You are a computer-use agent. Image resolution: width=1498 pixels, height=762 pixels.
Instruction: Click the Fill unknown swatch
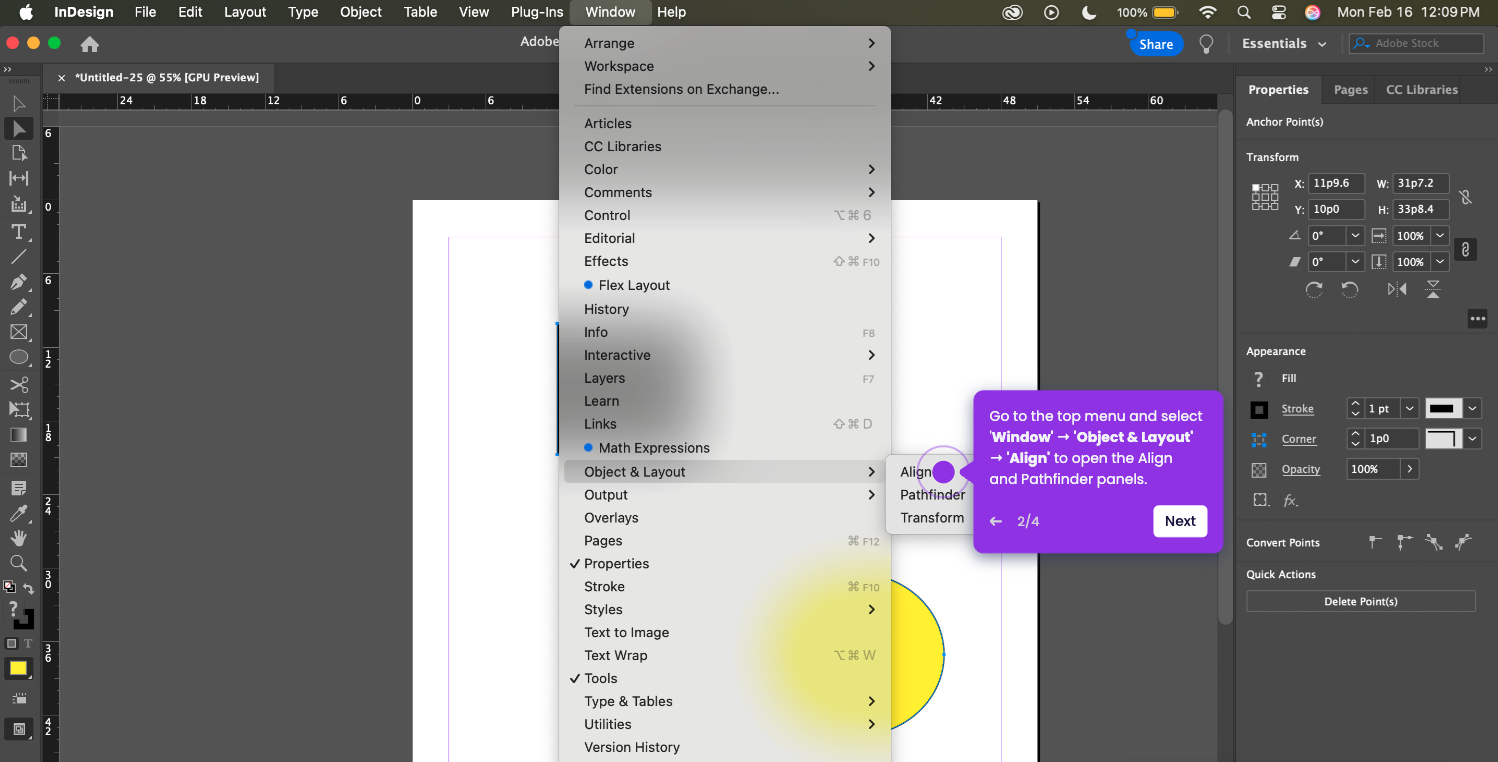click(1259, 379)
